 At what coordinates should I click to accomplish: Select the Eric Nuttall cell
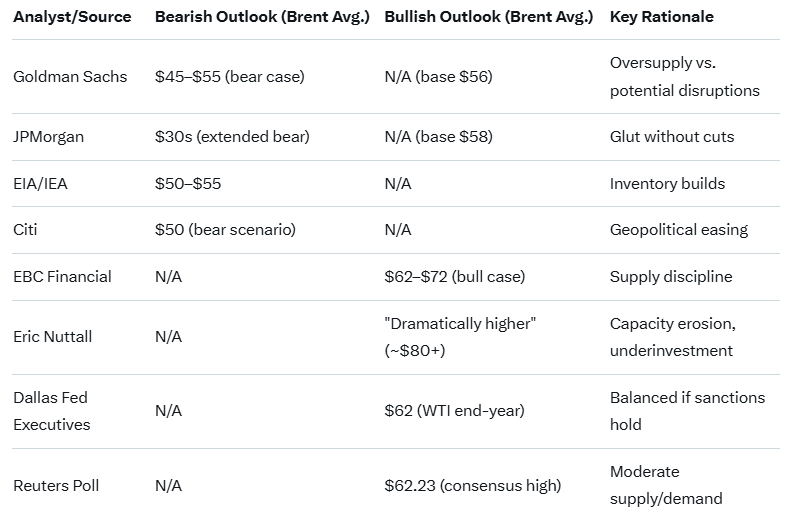click(52, 337)
